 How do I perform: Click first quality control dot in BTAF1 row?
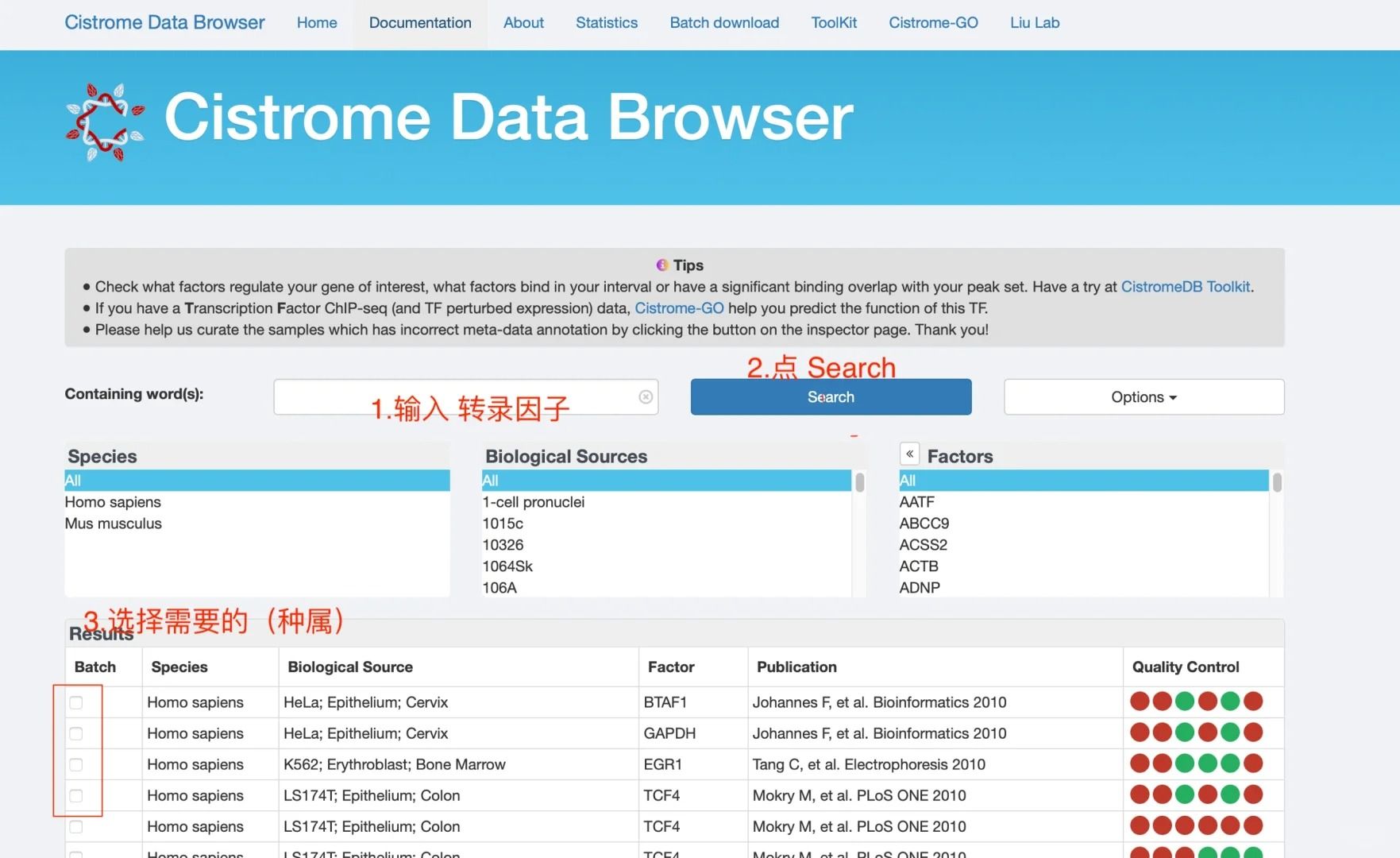point(1140,701)
